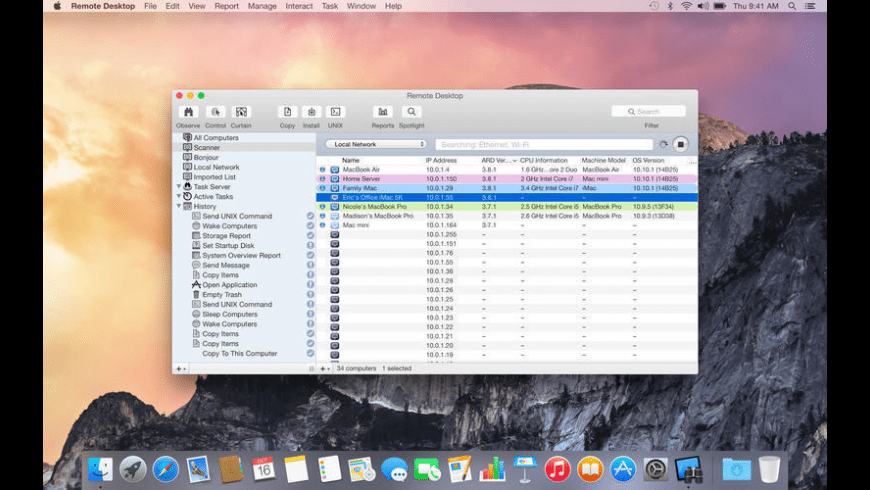Click the UNIX command toolbar icon
The height and width of the screenshot is (490, 870).
click(x=335, y=112)
